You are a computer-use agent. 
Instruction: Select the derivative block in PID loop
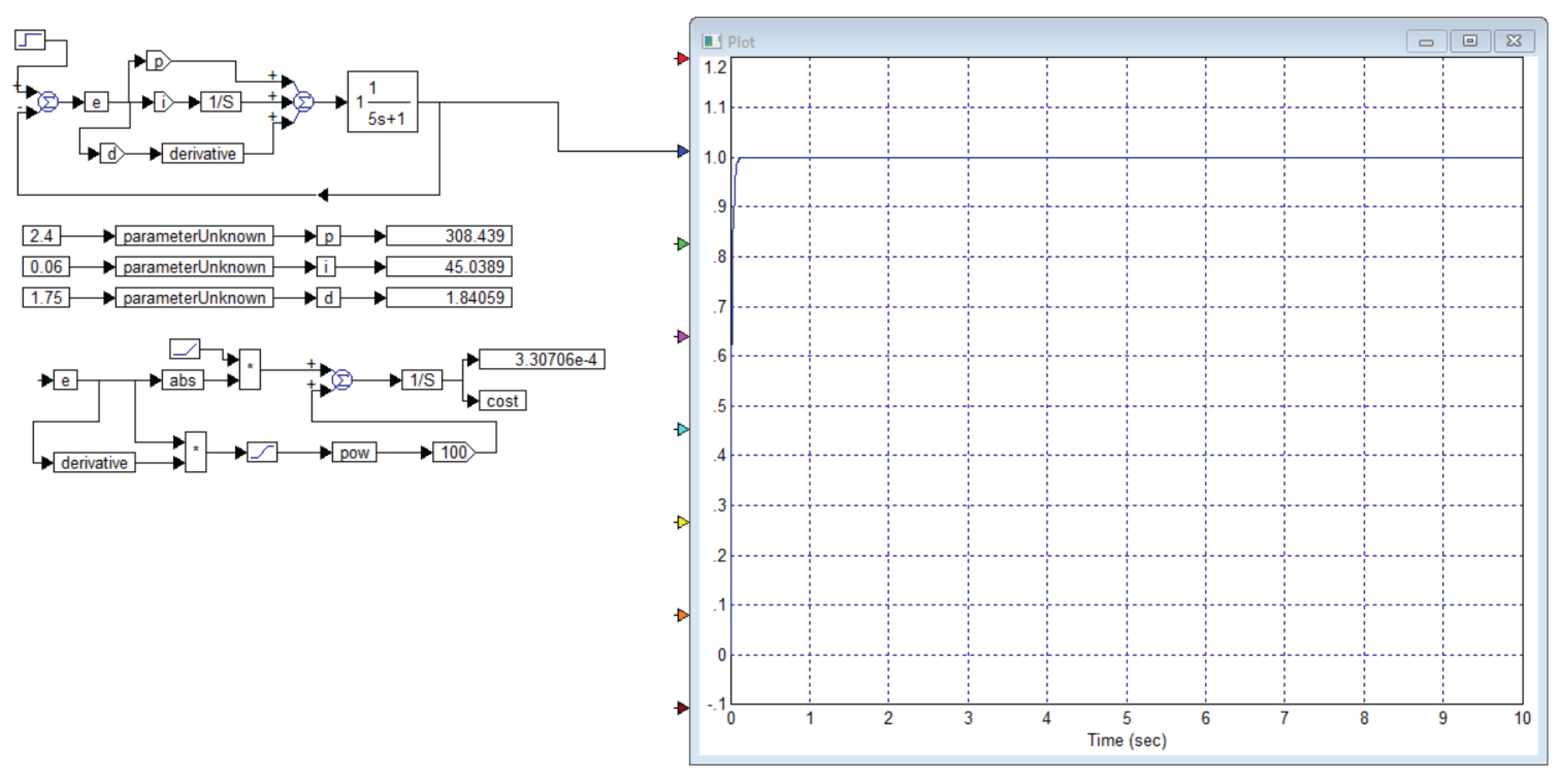click(x=203, y=154)
